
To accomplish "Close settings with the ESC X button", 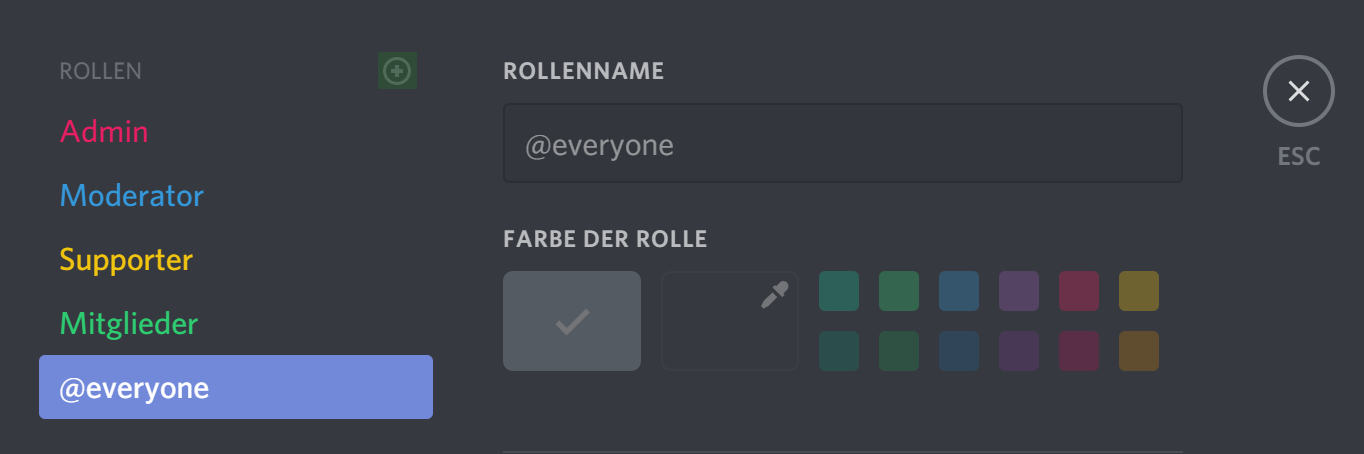I will coord(1299,91).
